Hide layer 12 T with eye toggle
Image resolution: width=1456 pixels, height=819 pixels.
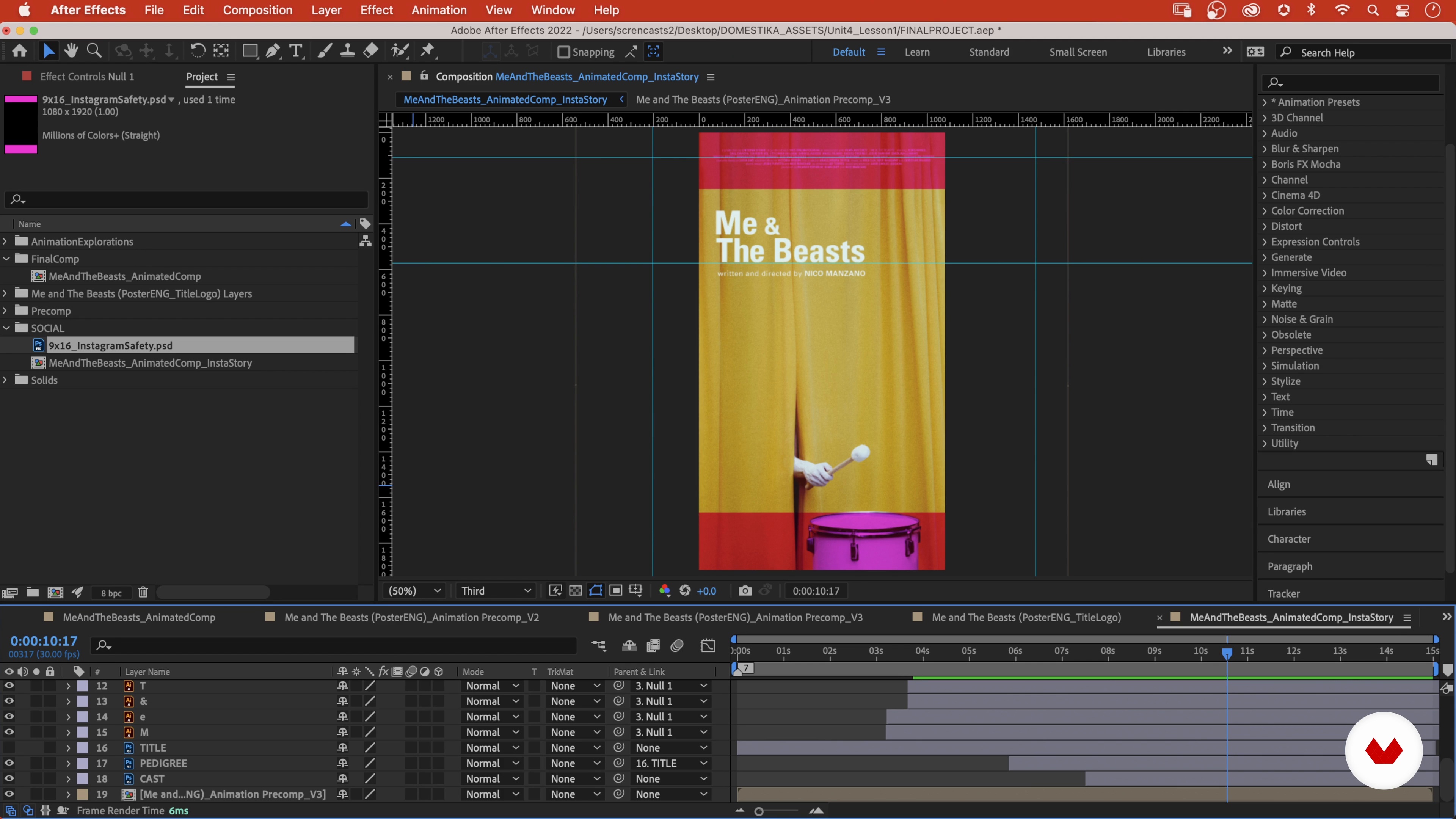pos(9,686)
